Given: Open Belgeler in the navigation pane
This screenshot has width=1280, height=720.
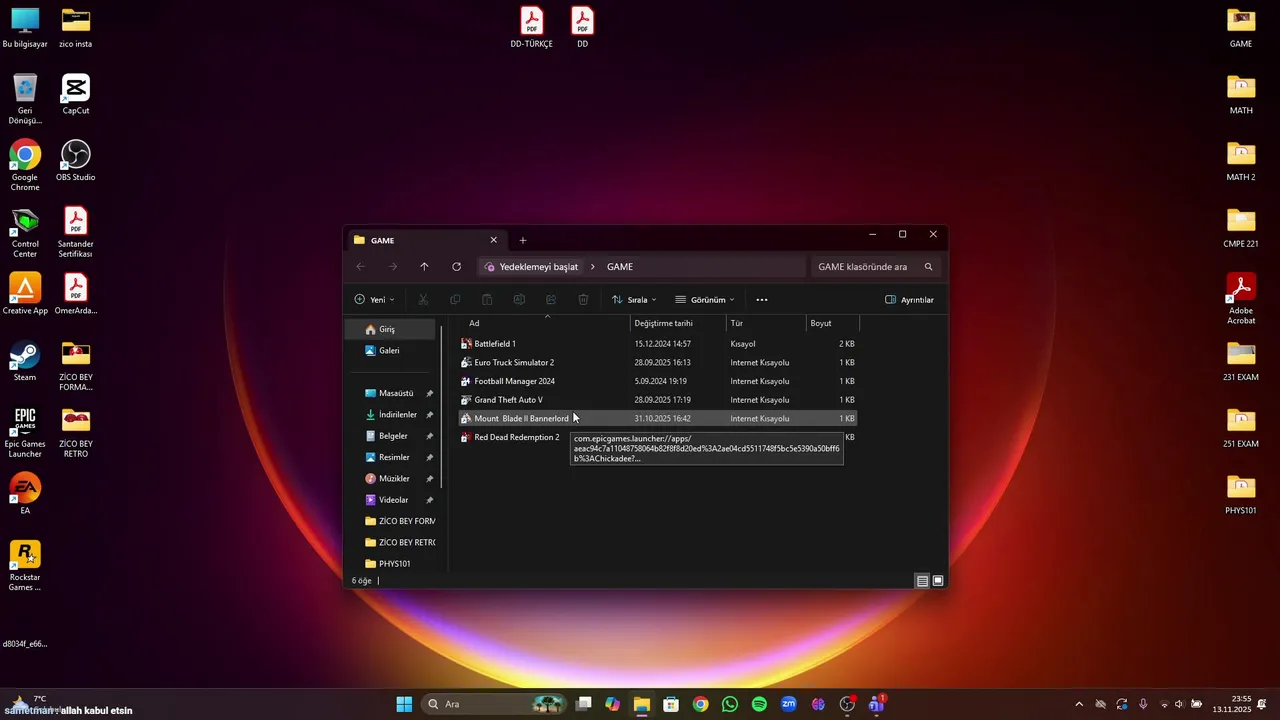Looking at the screenshot, I should [391, 436].
